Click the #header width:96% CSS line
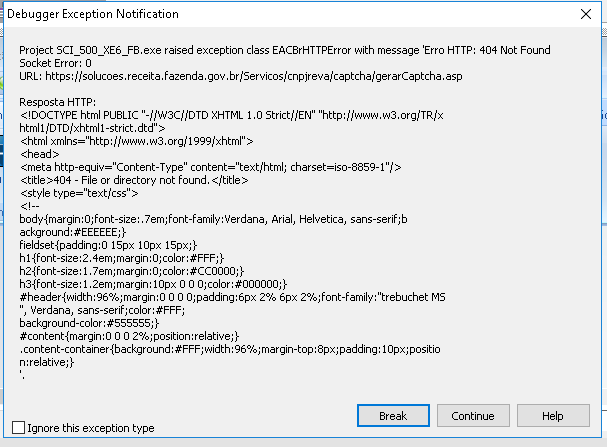607x447 pixels. pyautogui.click(x=233, y=297)
